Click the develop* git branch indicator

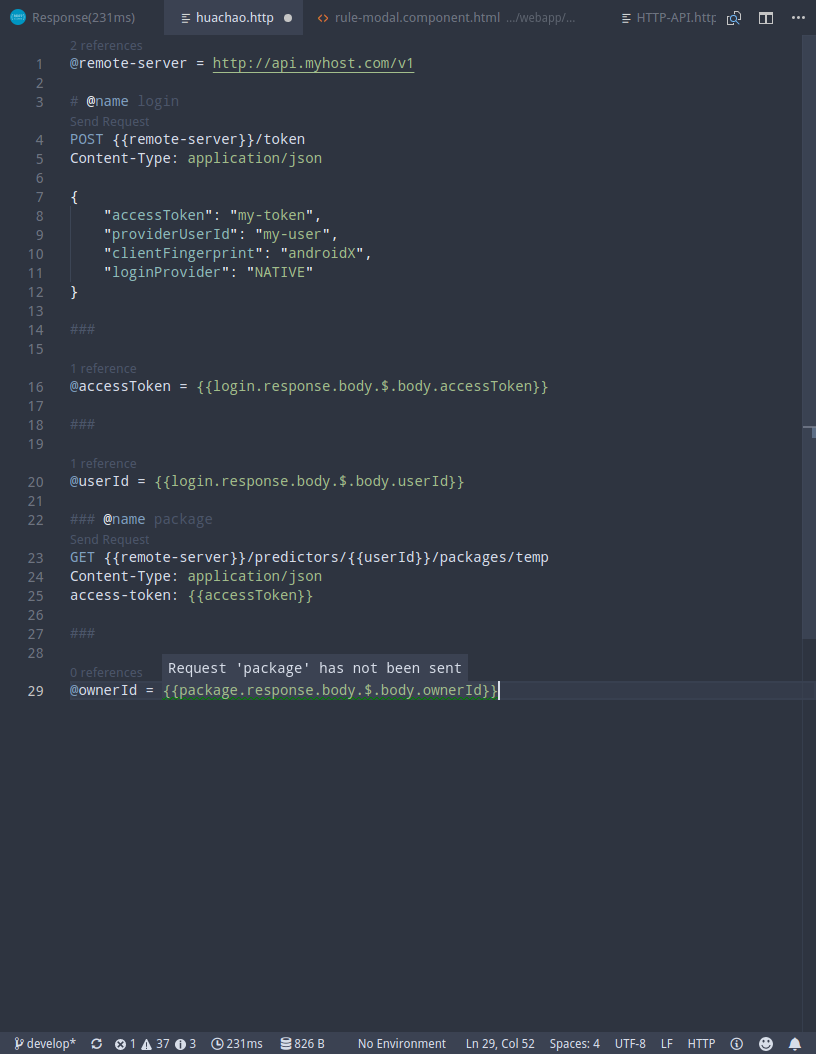click(45, 1043)
